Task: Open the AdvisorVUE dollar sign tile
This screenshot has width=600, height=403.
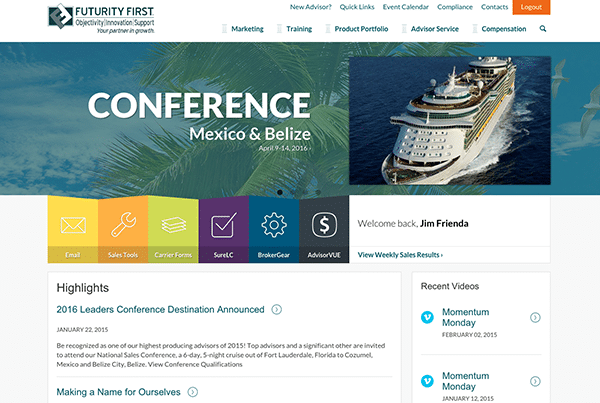Action: [x=324, y=229]
